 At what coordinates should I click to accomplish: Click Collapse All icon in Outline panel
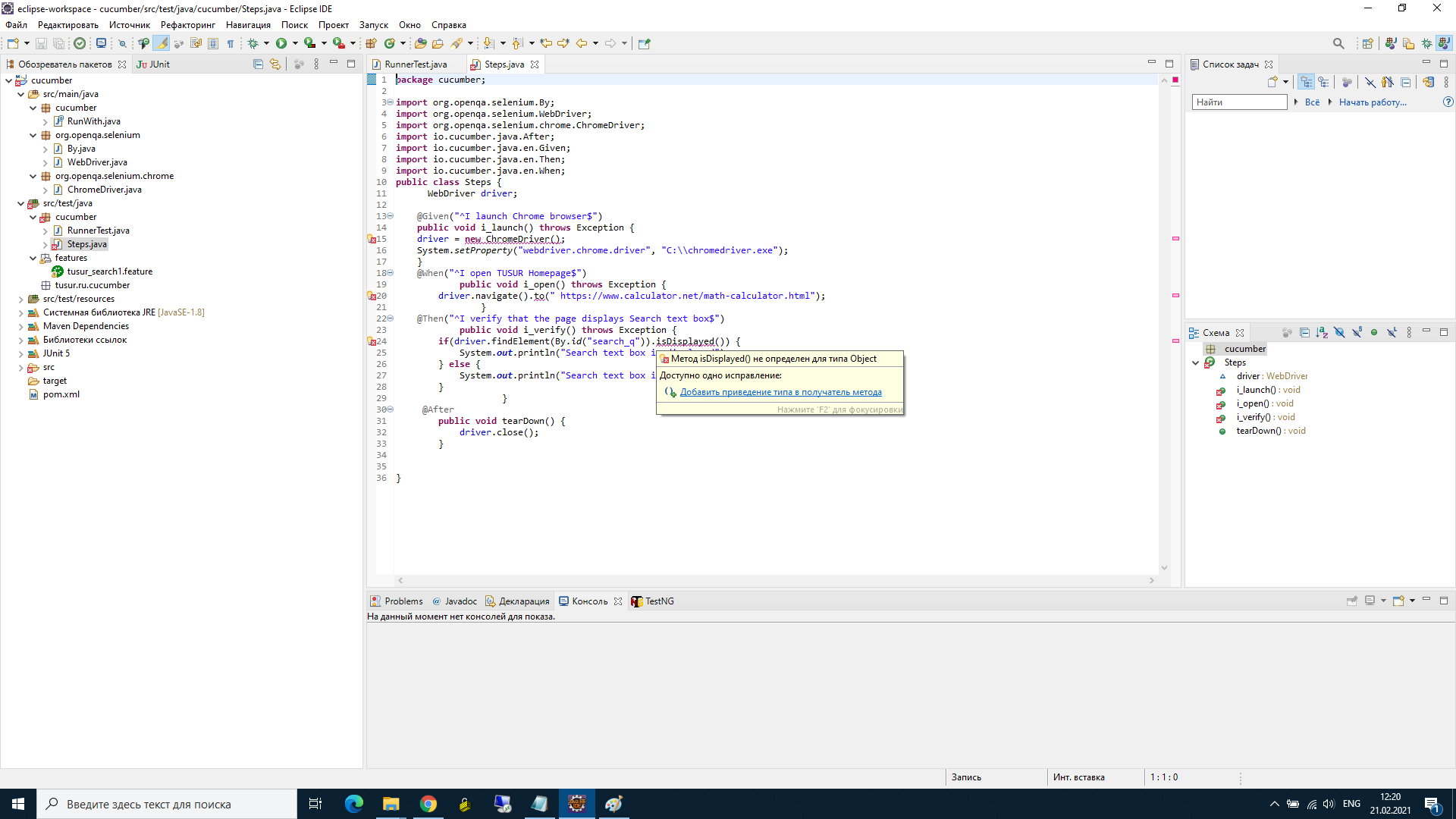pyautogui.click(x=1304, y=333)
